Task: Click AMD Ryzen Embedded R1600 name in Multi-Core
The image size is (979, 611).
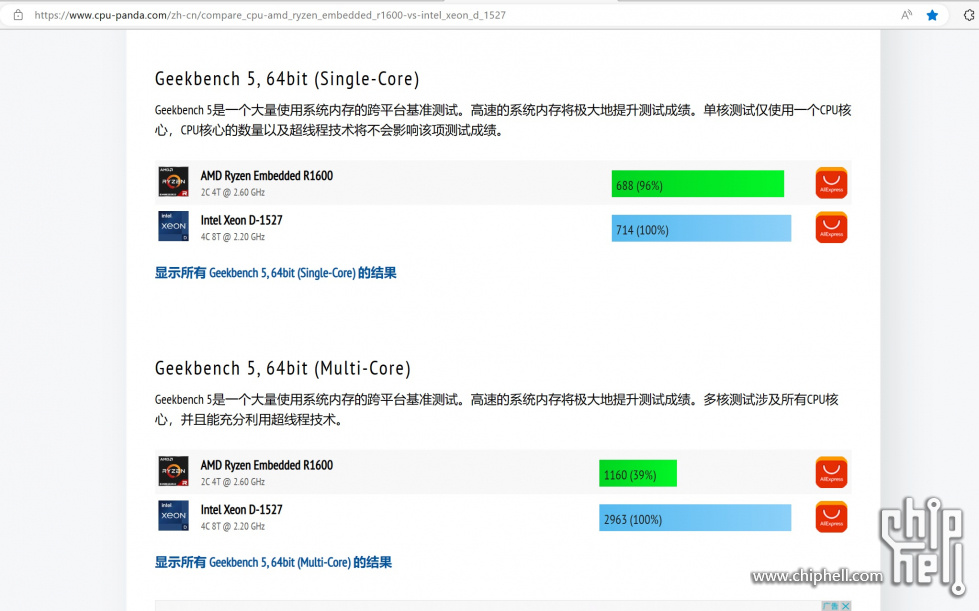Action: pyautogui.click(x=267, y=466)
